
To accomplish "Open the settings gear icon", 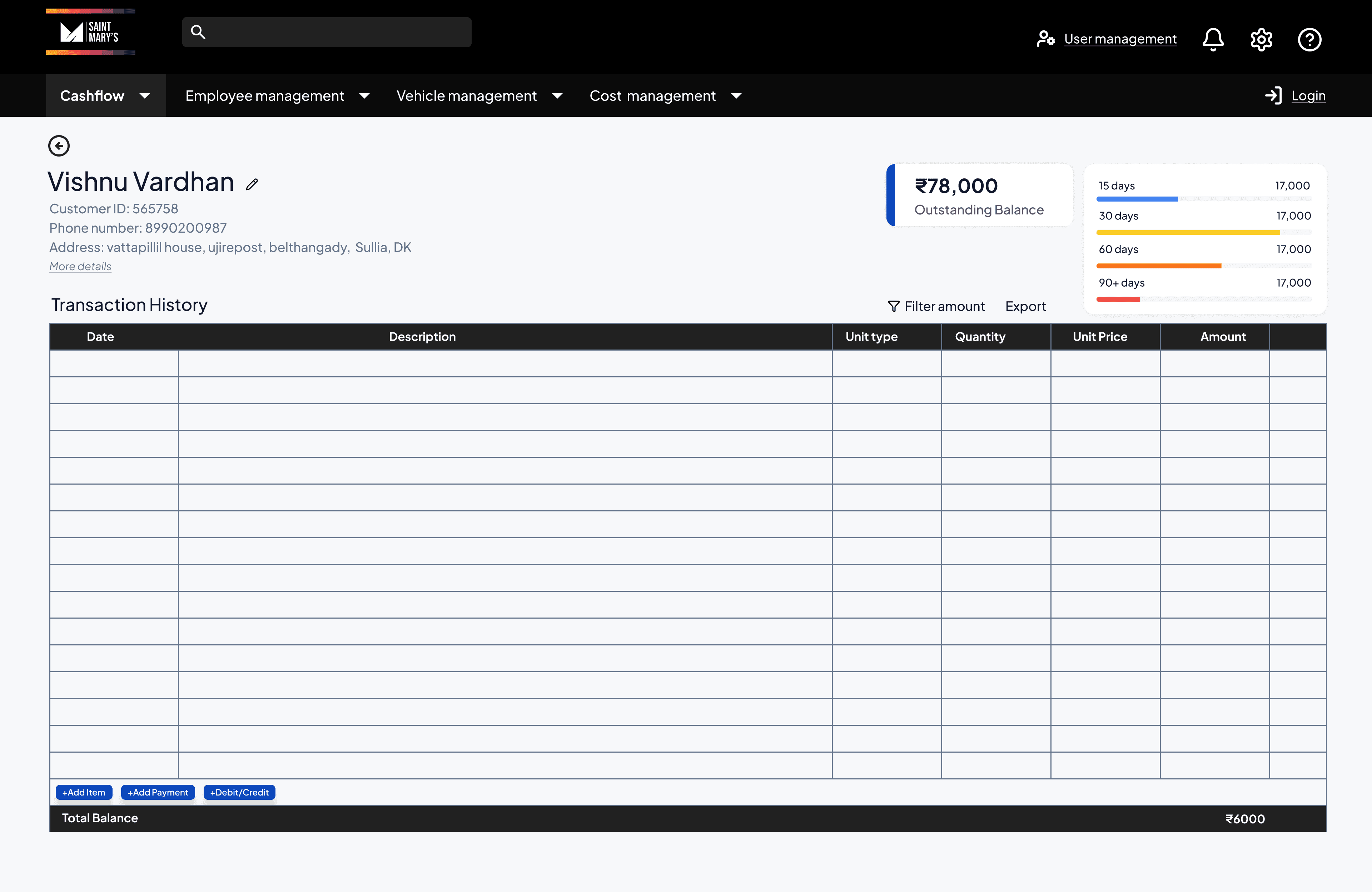I will pyautogui.click(x=1261, y=39).
